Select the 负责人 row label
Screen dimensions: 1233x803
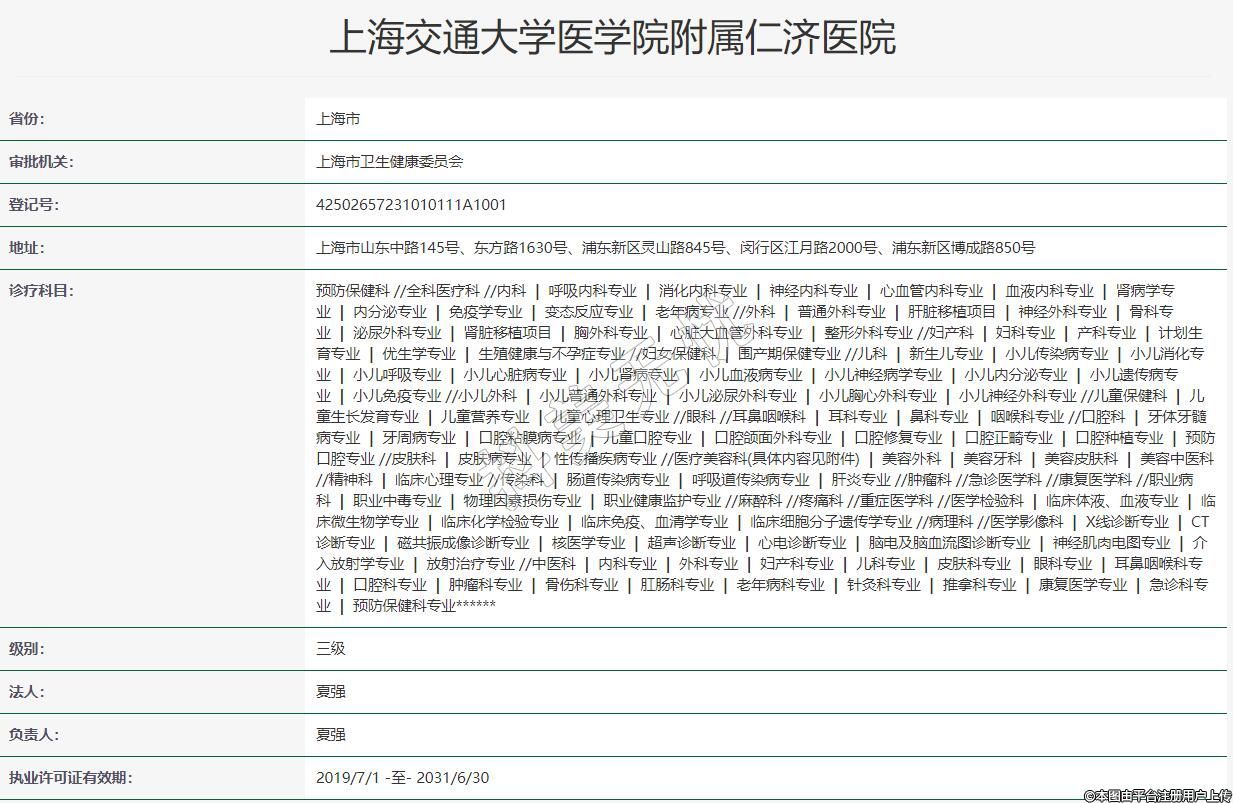pyautogui.click(x=34, y=735)
